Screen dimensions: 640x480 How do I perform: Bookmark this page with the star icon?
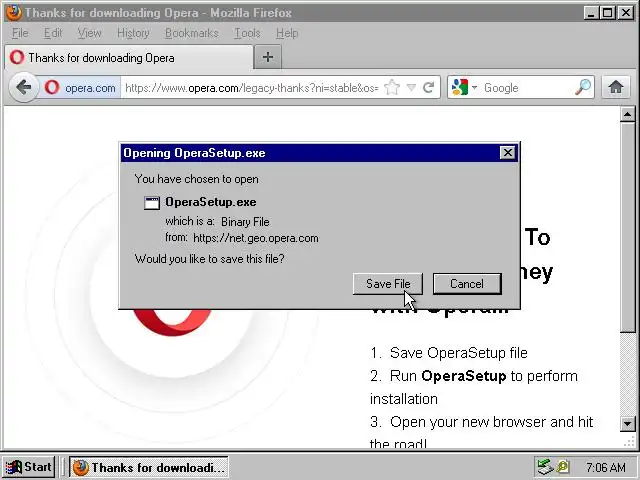pyautogui.click(x=392, y=87)
